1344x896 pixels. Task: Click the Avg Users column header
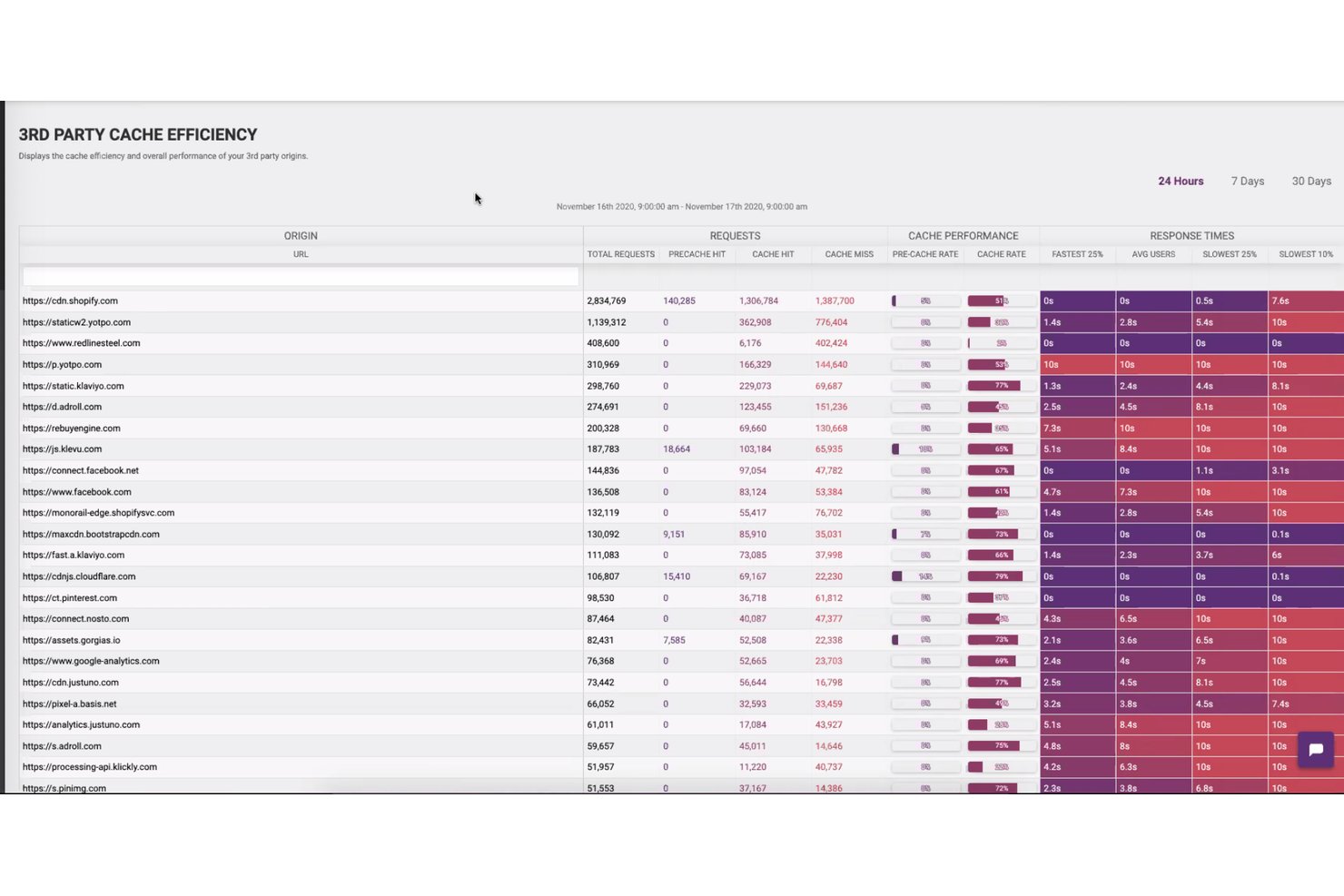(1153, 254)
